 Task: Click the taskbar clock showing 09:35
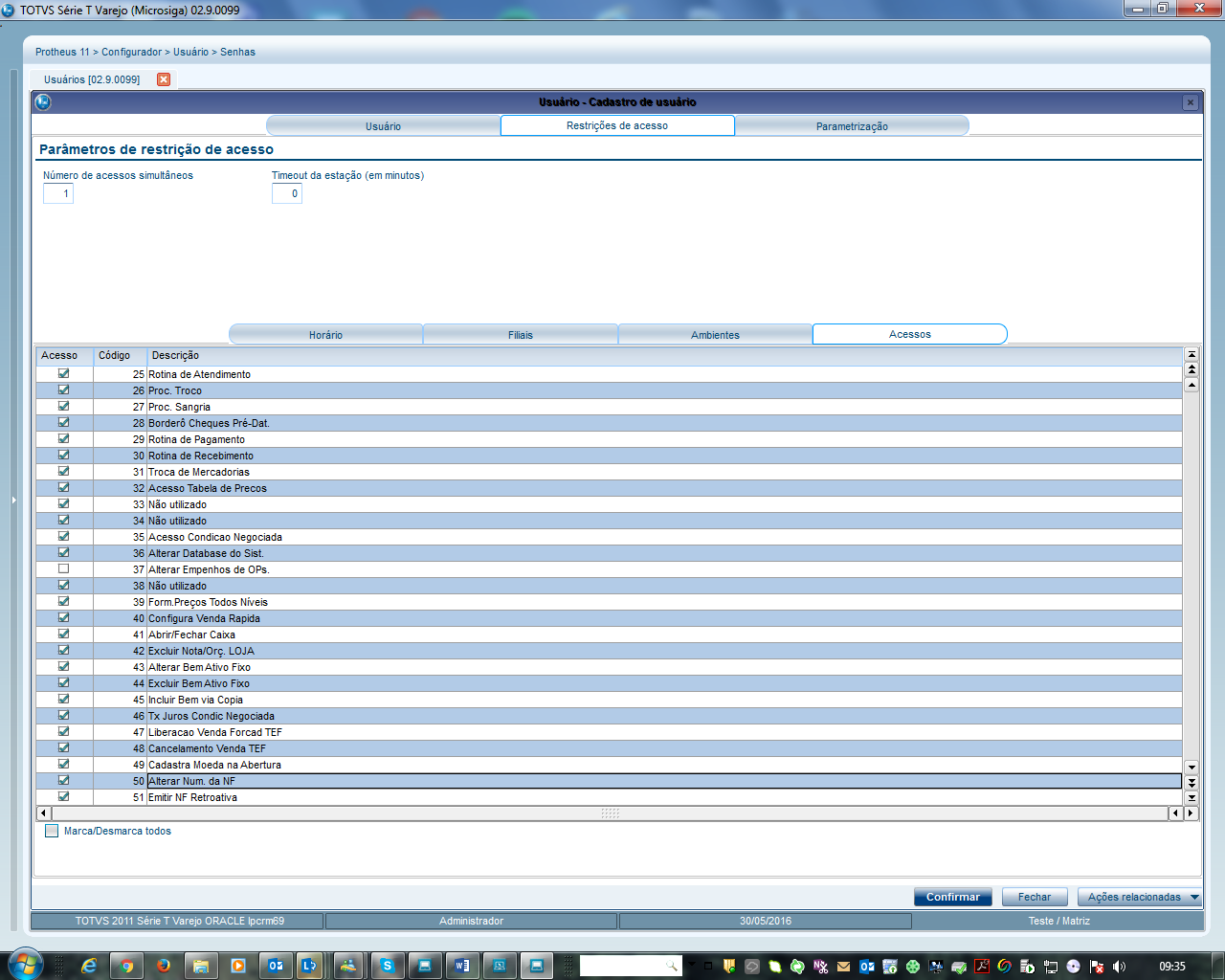click(x=1172, y=967)
